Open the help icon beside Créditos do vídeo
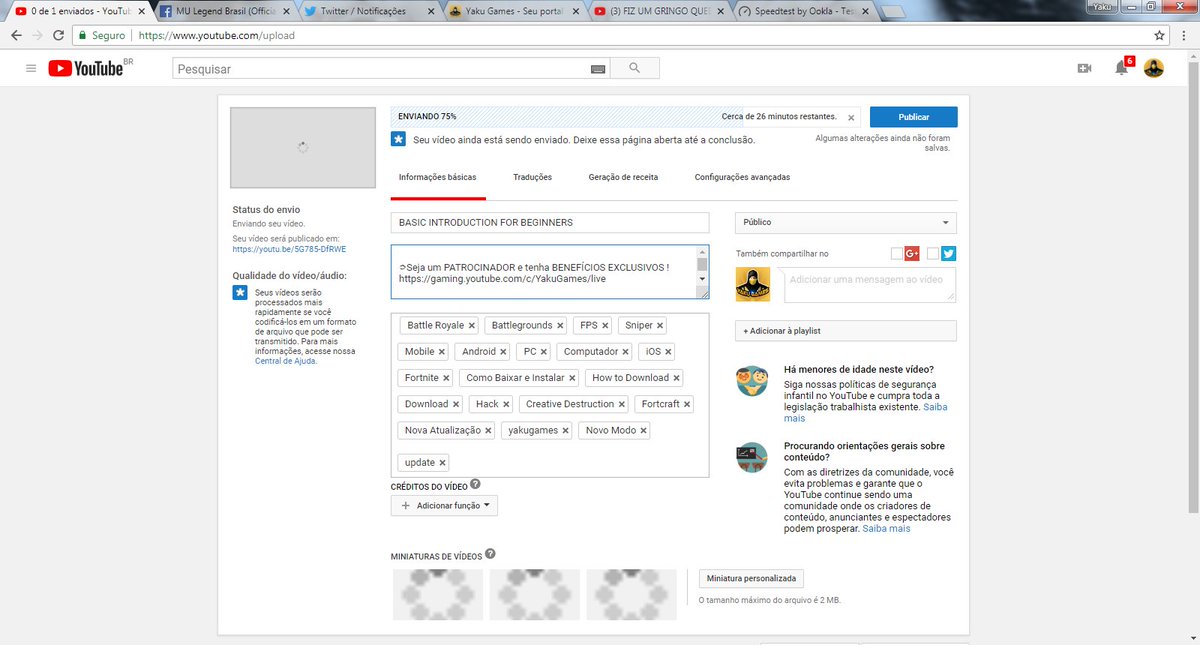Viewport: 1200px width, 645px height. (475, 484)
